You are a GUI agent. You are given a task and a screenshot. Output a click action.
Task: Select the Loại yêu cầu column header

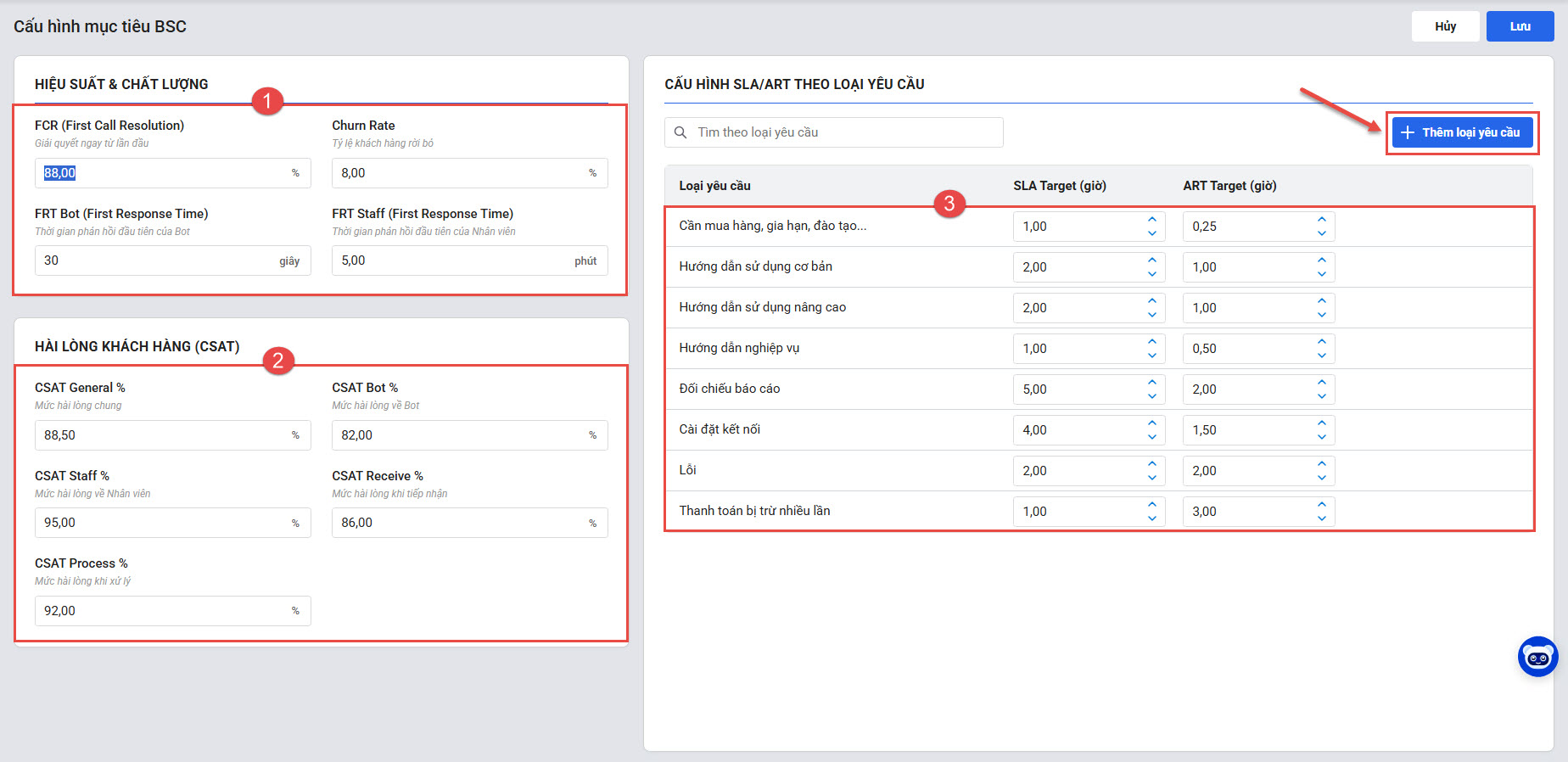(714, 186)
